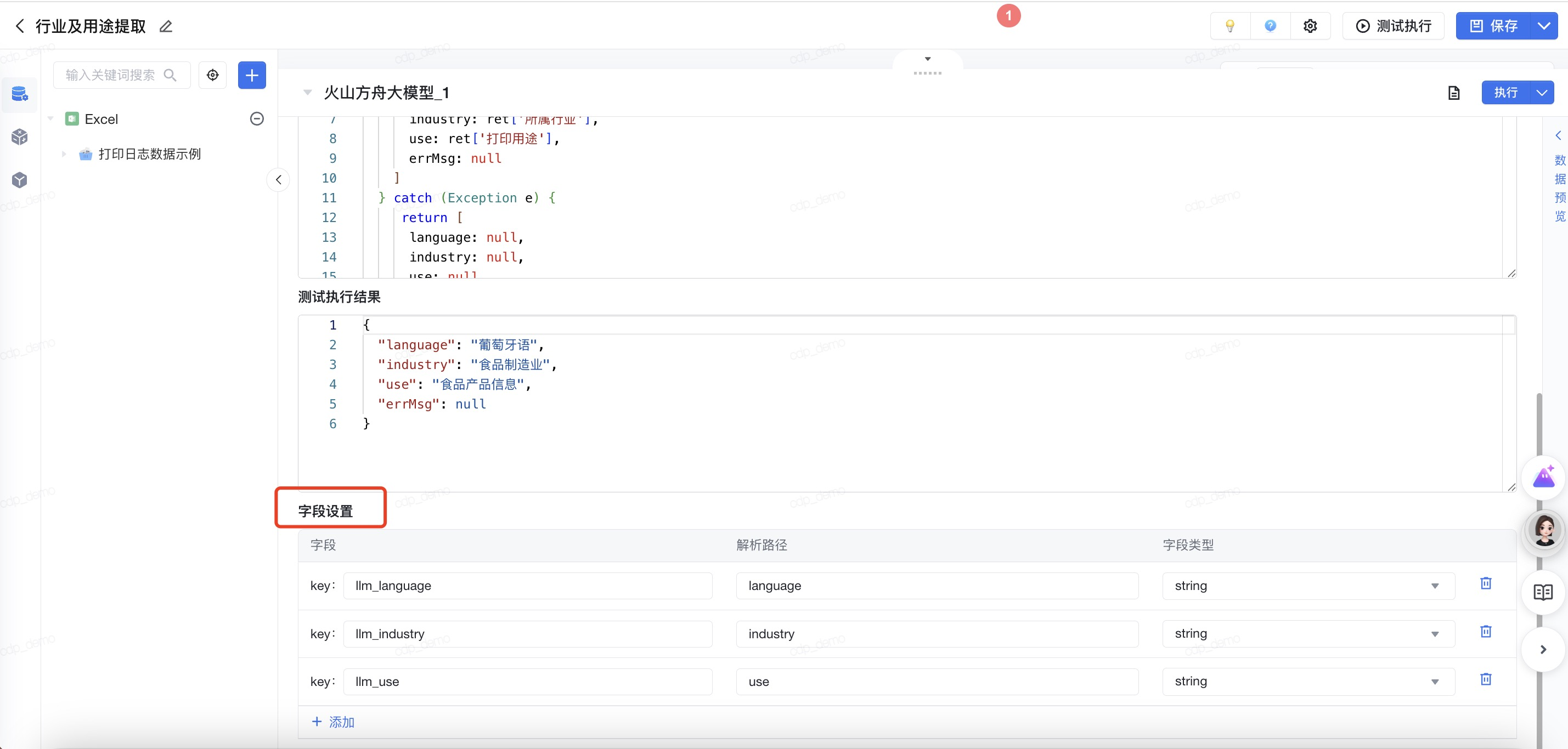Edit title with pencil icon
Viewport: 1568px width, 749px height.
coord(166,26)
